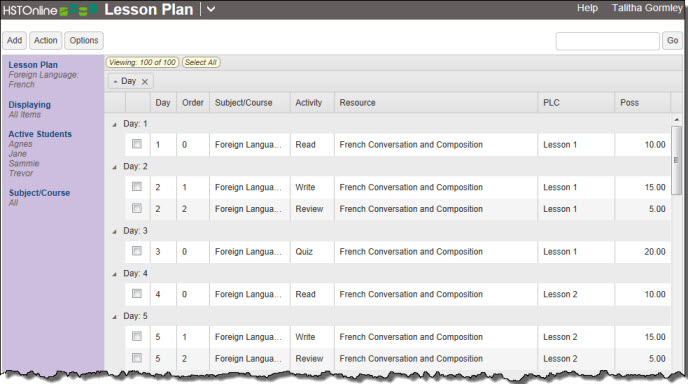
Task: Check the Day 5 Write row checkbox
Action: click(x=137, y=336)
